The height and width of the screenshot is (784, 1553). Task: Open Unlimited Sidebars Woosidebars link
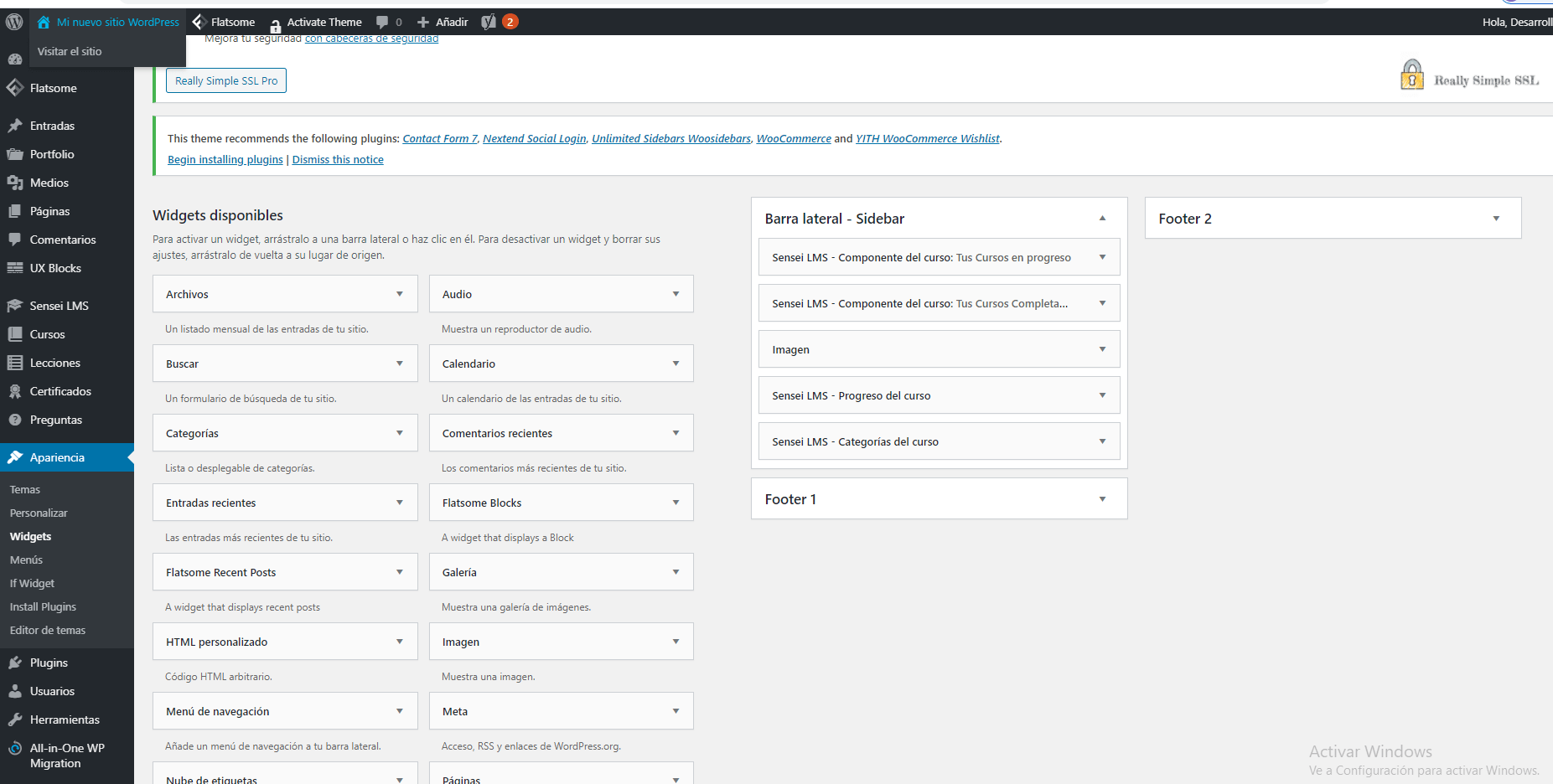(671, 139)
